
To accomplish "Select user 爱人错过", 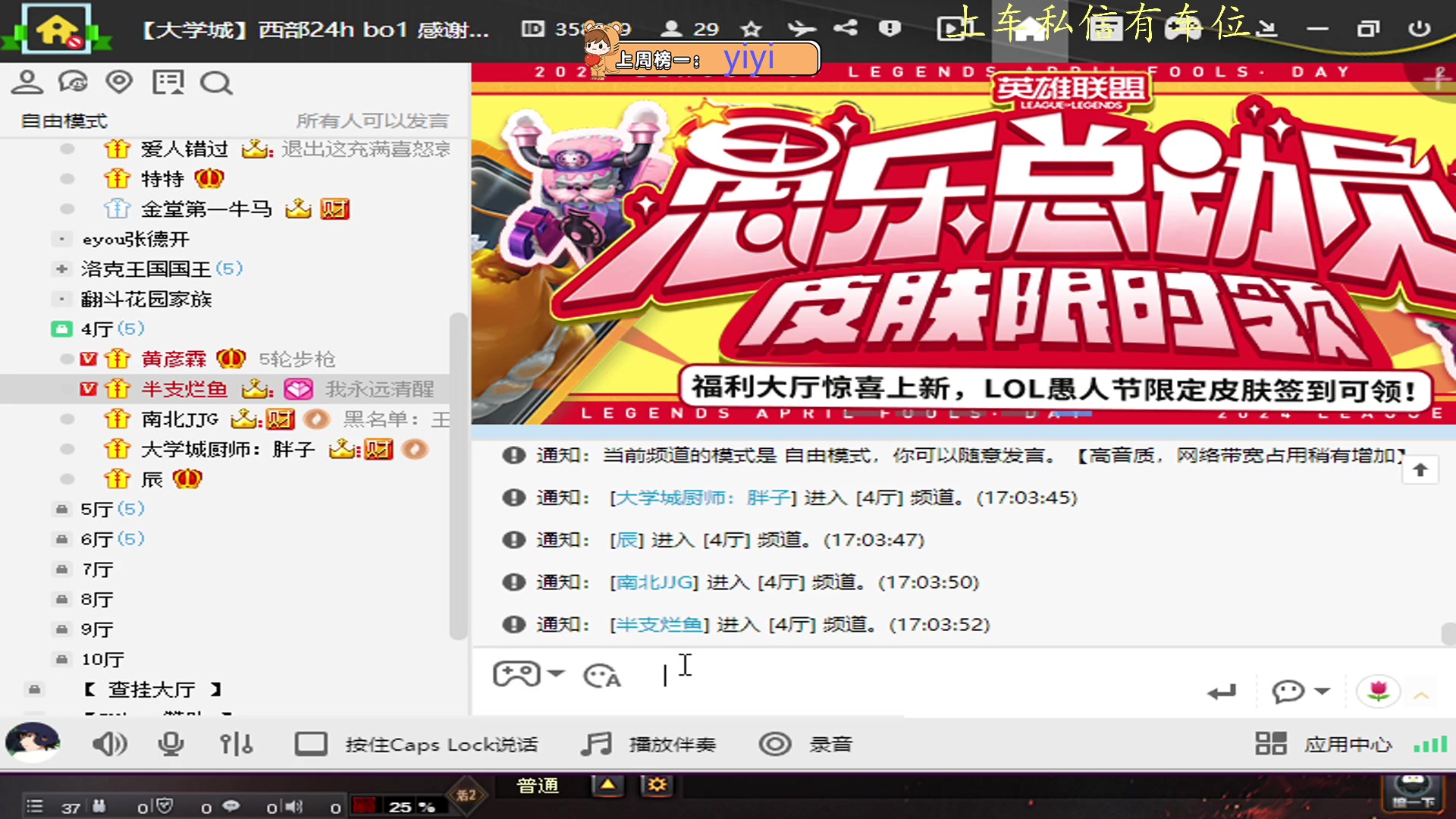I will pos(184,149).
